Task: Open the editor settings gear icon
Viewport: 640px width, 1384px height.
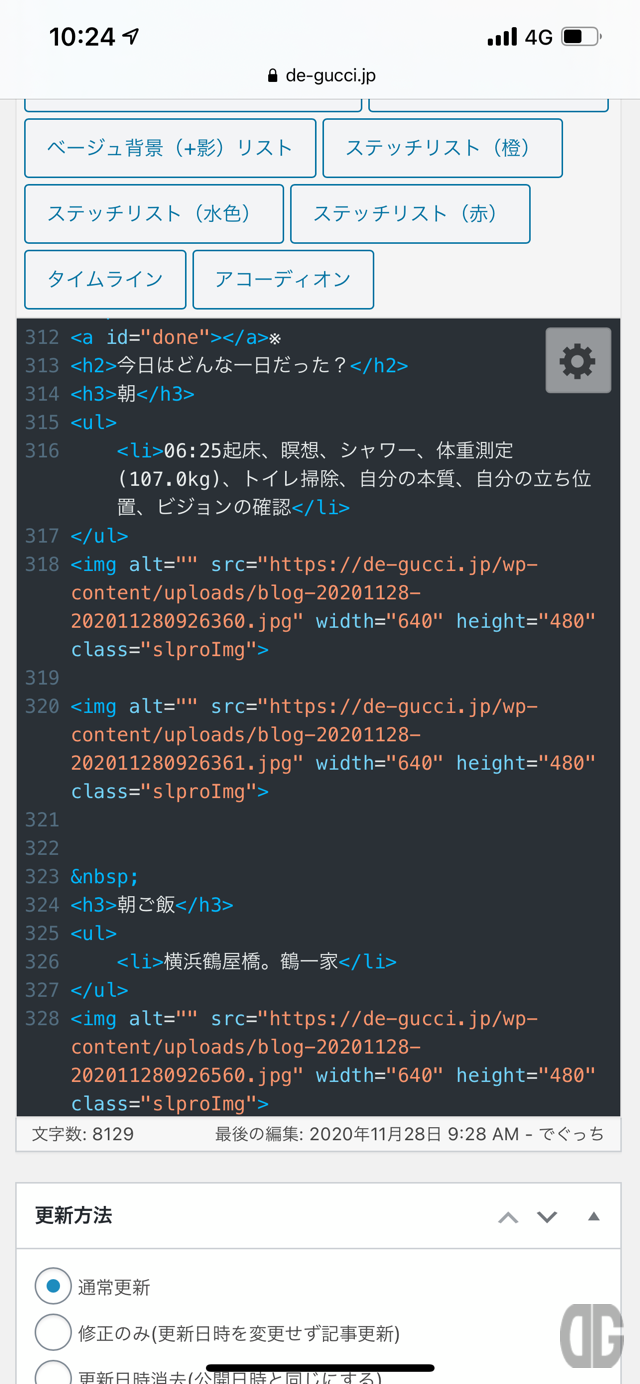Action: coord(578,360)
